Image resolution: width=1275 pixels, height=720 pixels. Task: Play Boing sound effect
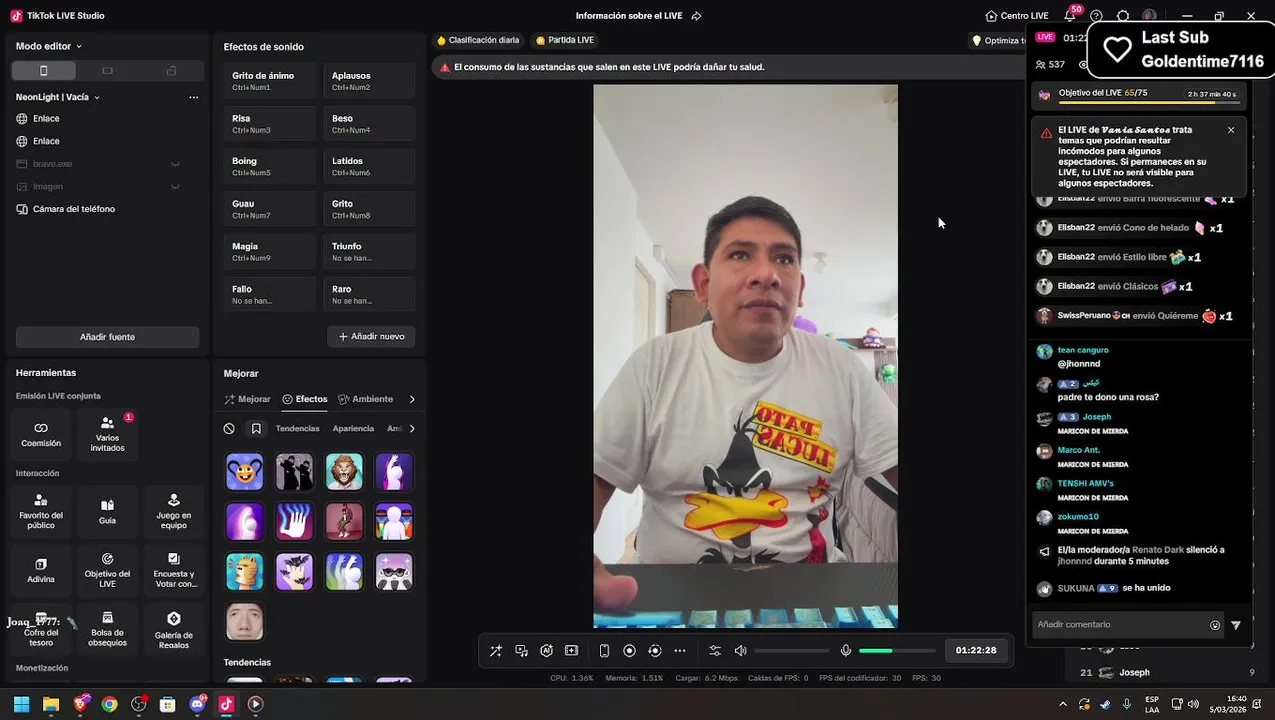269,166
